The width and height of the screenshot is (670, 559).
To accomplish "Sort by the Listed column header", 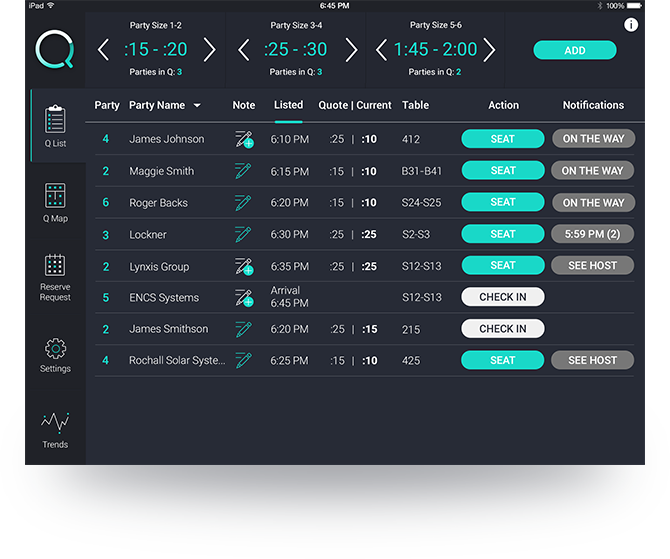I will point(288,105).
